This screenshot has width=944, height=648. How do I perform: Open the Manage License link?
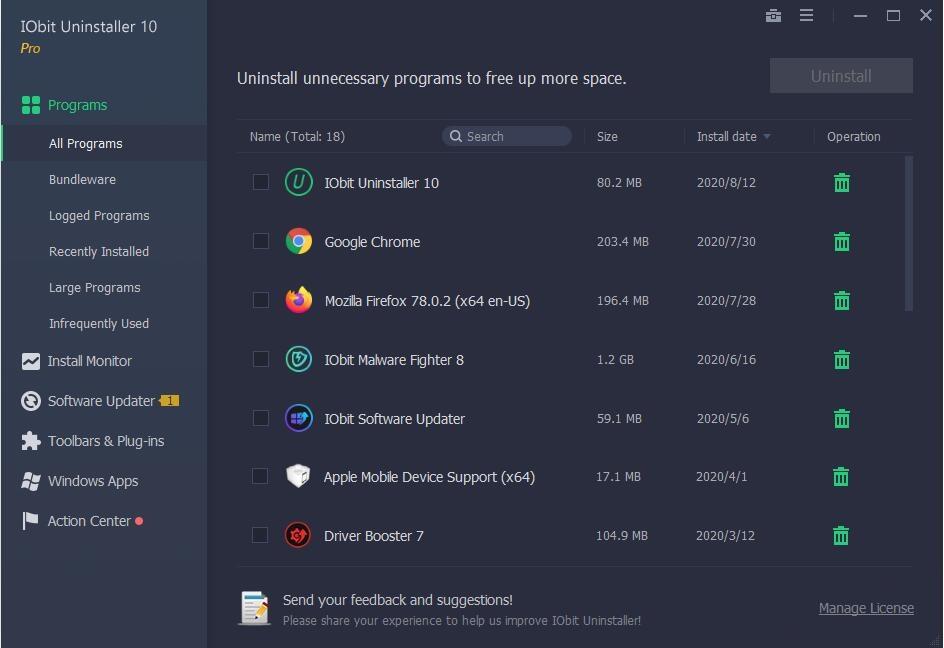coord(866,608)
